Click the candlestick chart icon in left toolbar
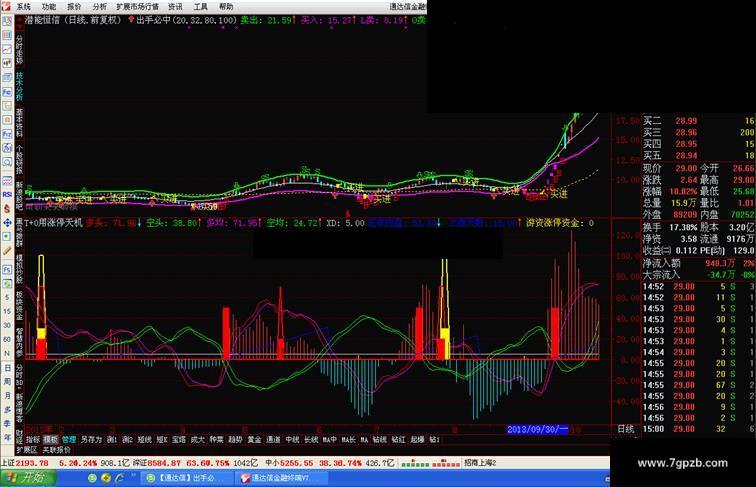 (7, 63)
